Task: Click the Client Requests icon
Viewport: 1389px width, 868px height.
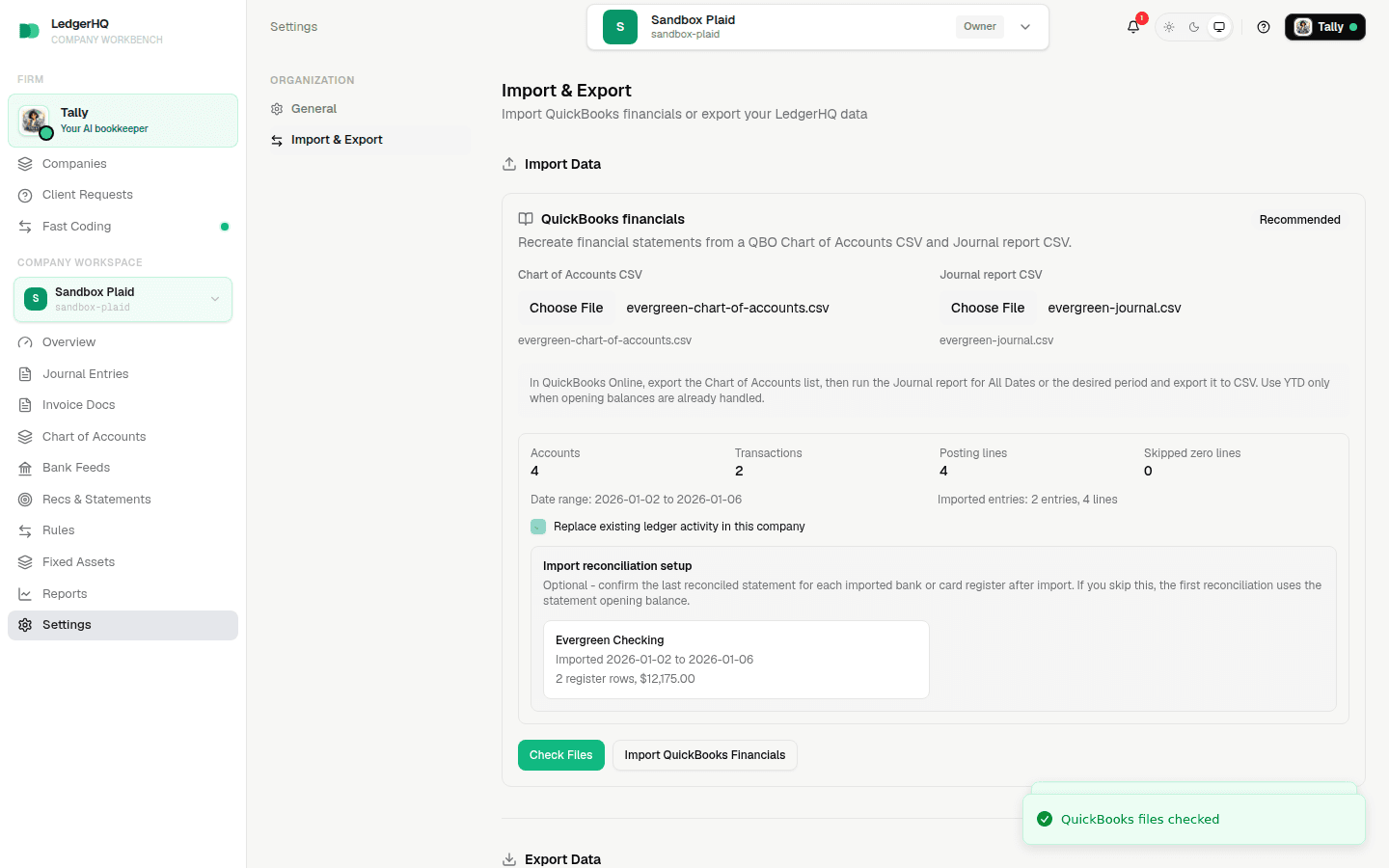Action: 25,195
